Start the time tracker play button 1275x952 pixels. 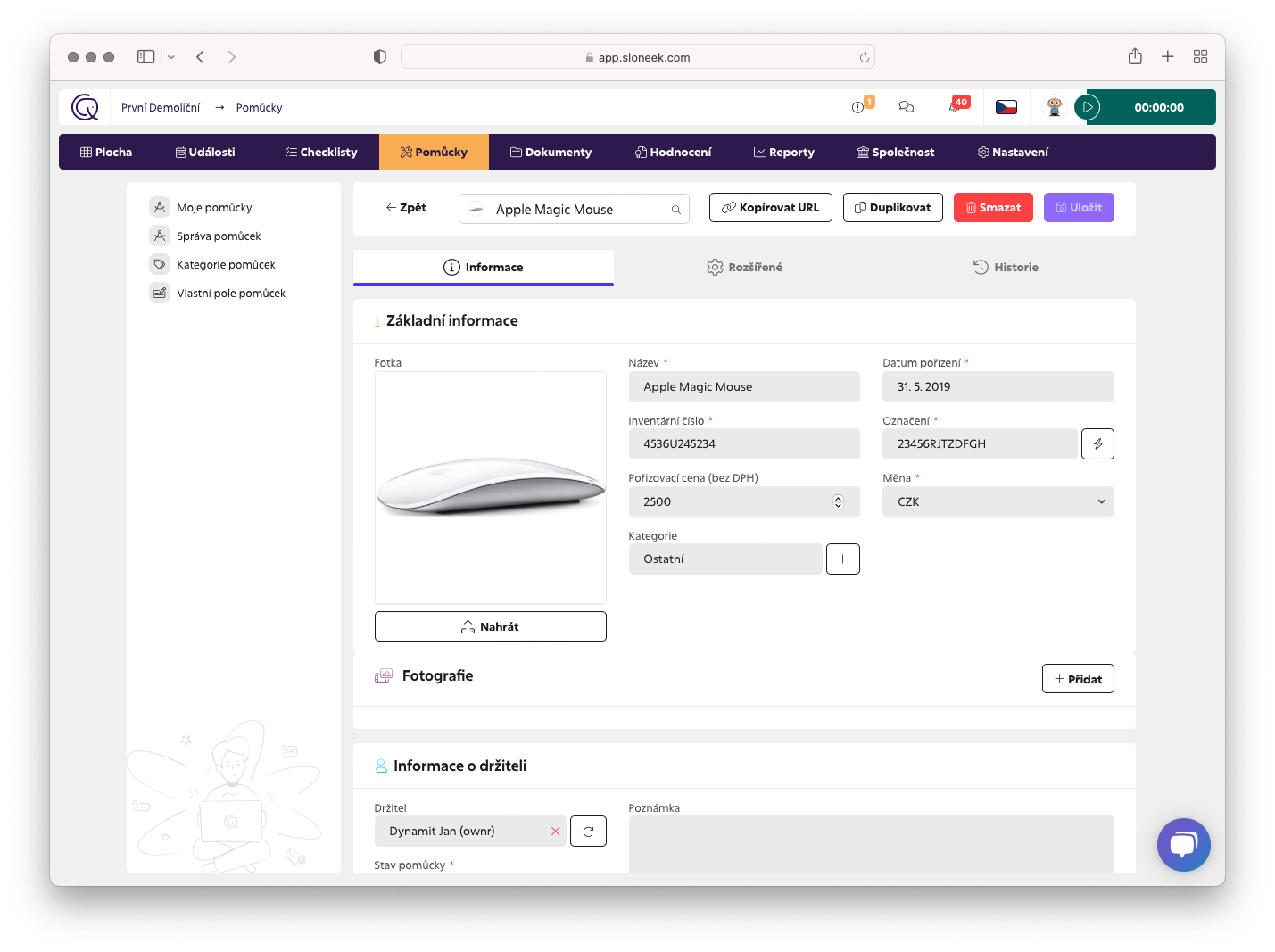(1087, 107)
